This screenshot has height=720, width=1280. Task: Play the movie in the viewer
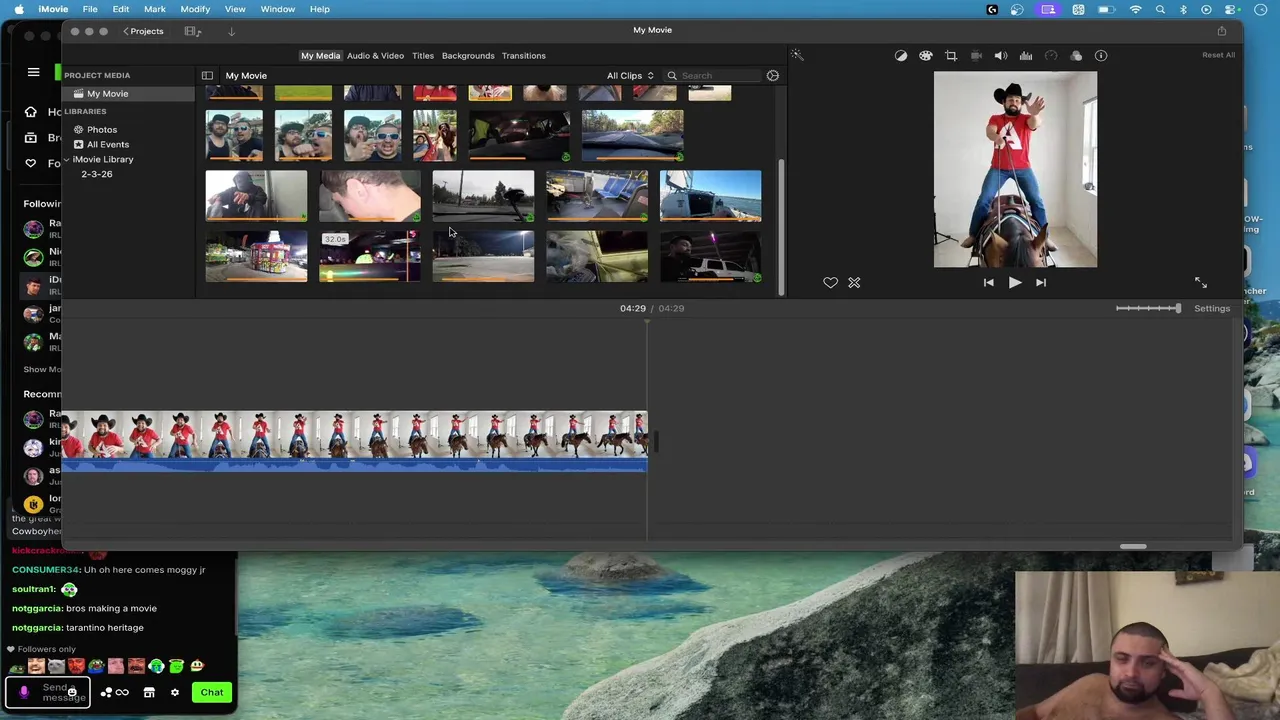tap(1015, 283)
